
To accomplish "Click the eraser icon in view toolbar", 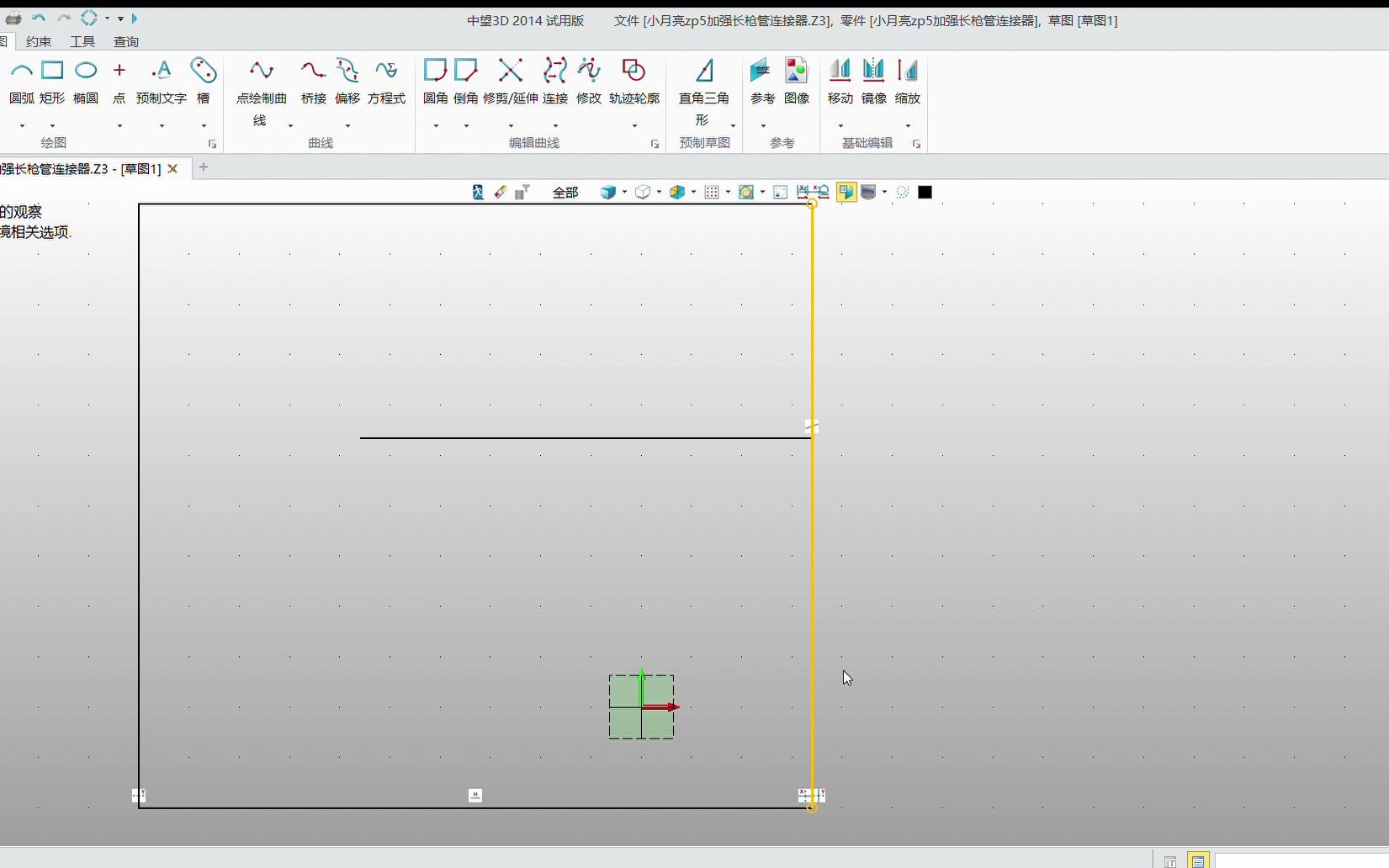I will [x=501, y=192].
